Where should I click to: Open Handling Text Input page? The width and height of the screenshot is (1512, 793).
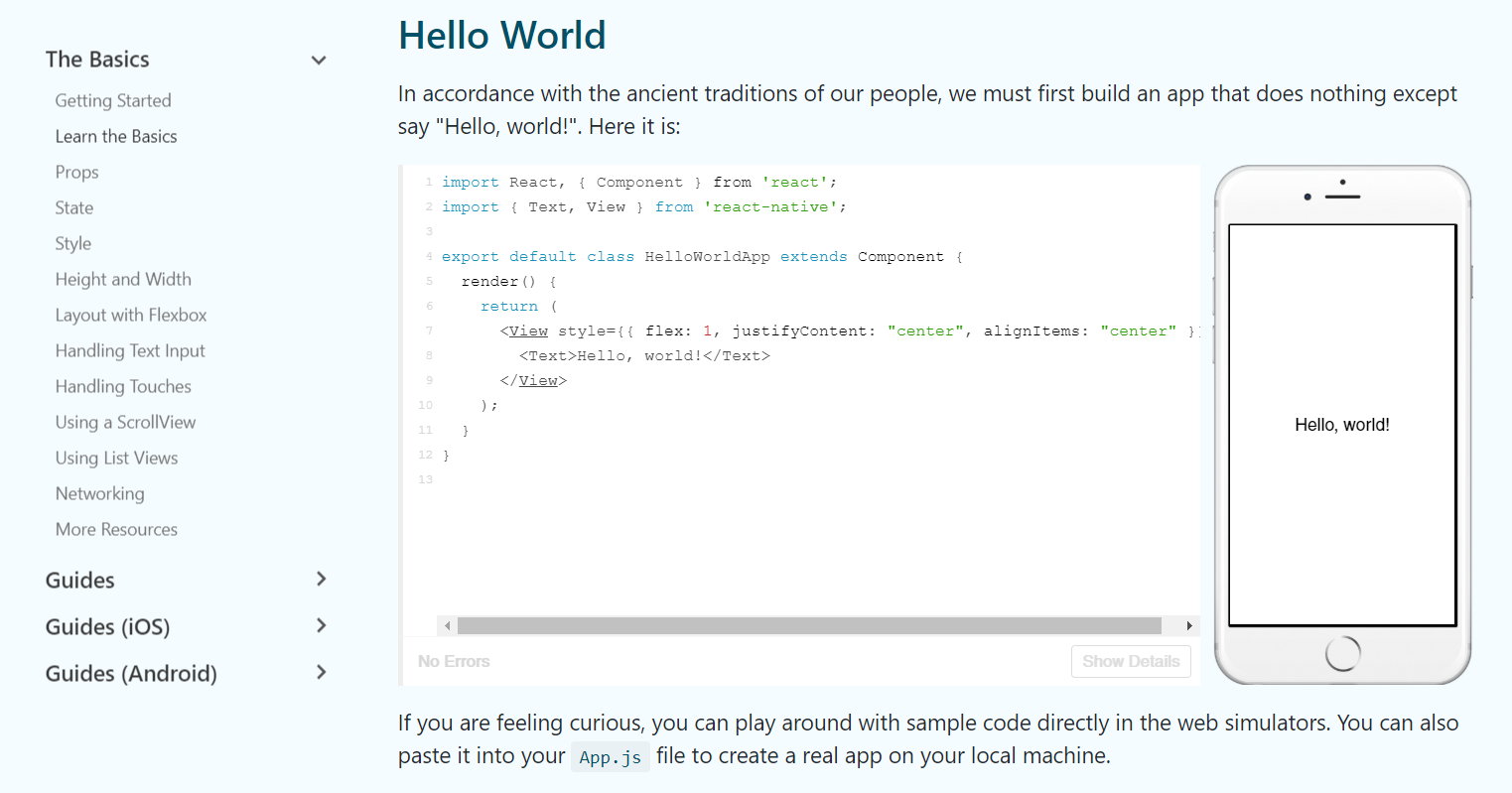pyautogui.click(x=130, y=351)
